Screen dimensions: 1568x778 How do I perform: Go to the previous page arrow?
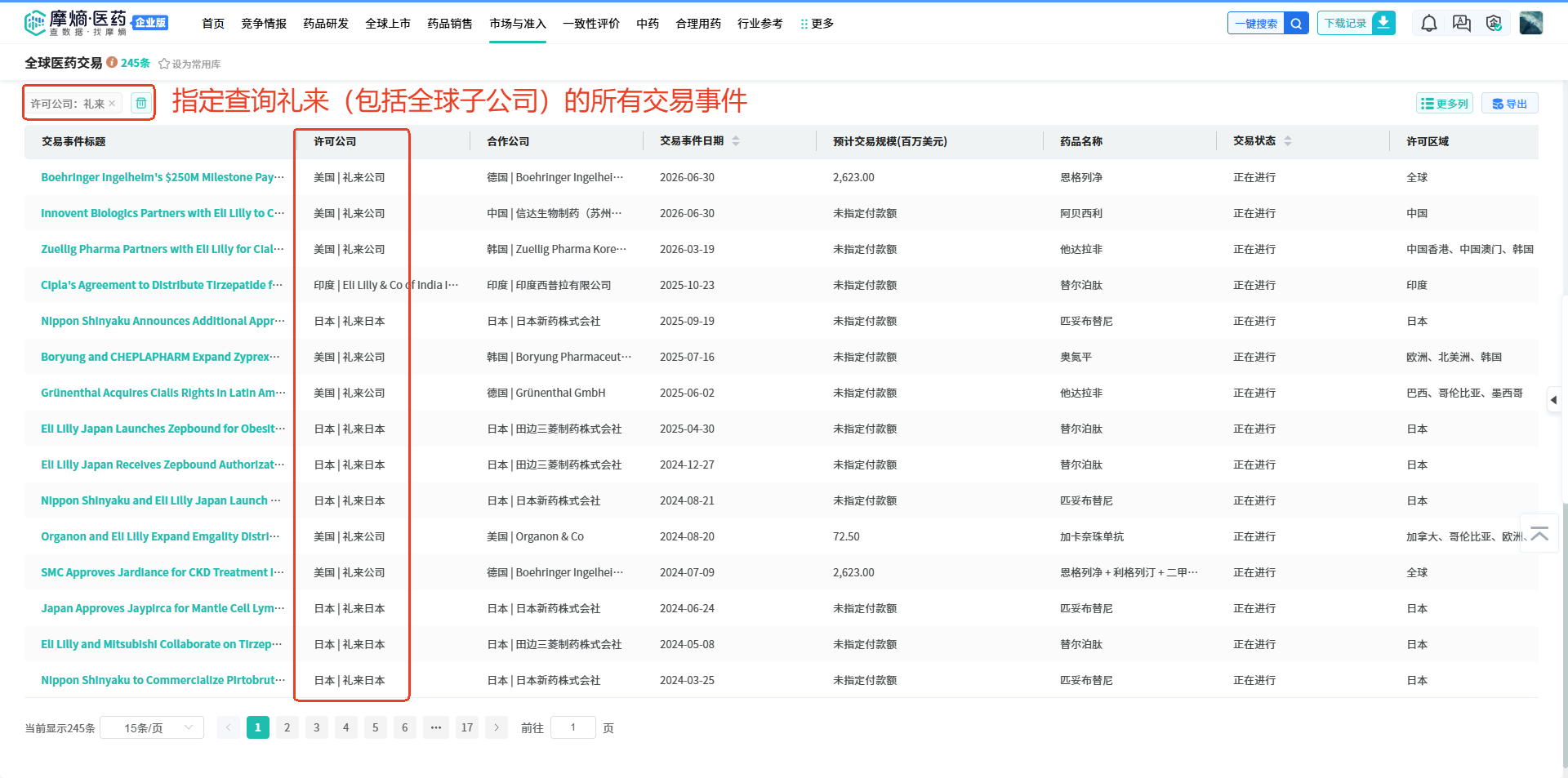click(x=229, y=727)
